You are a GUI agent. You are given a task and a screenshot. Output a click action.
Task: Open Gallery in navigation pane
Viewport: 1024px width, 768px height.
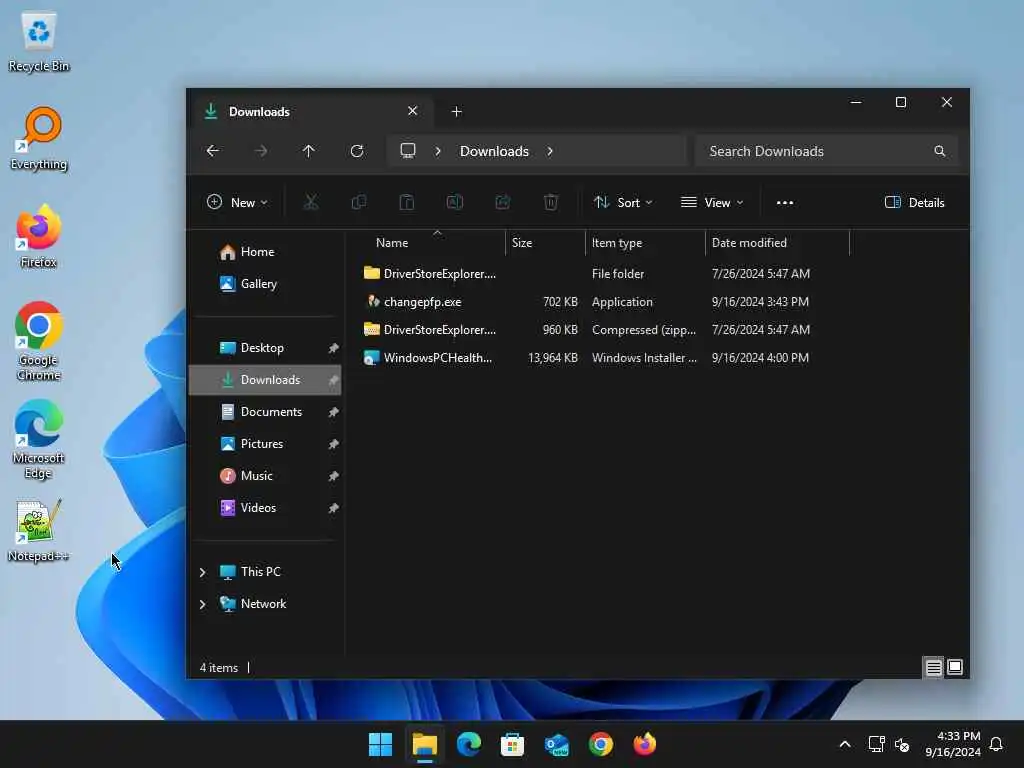tap(259, 284)
